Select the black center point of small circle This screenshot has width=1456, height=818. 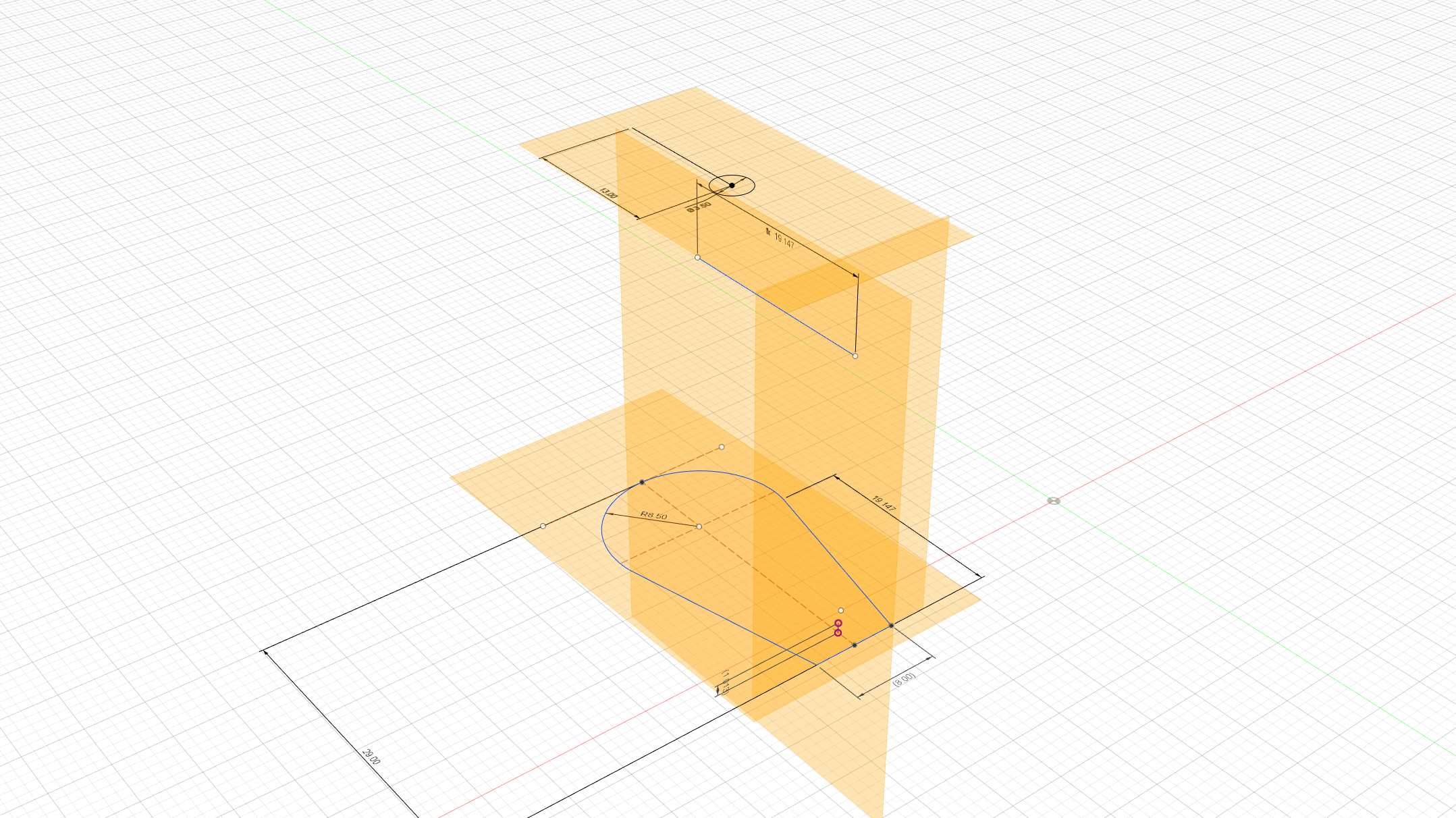(732, 185)
